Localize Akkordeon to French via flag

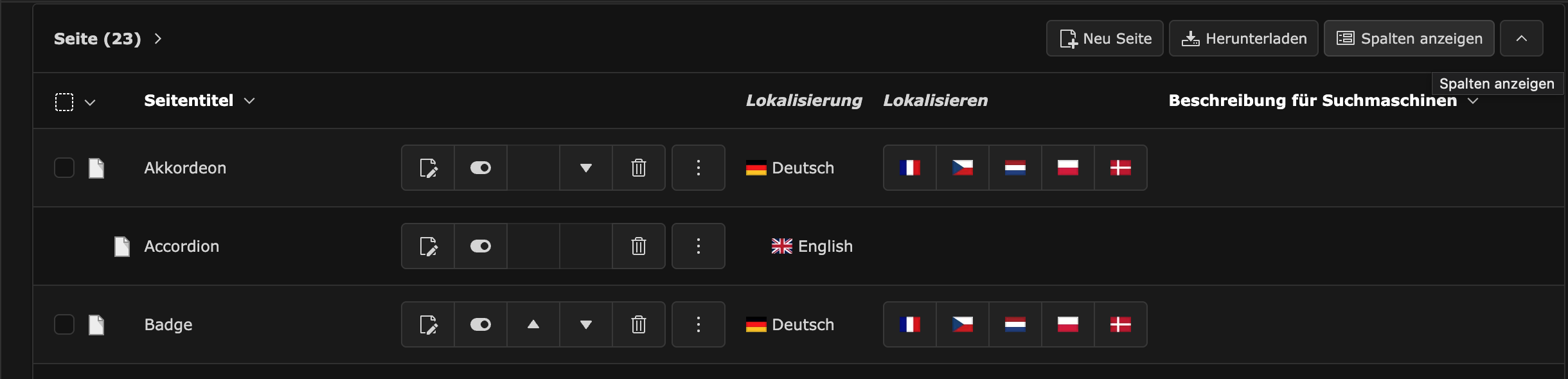(x=909, y=168)
